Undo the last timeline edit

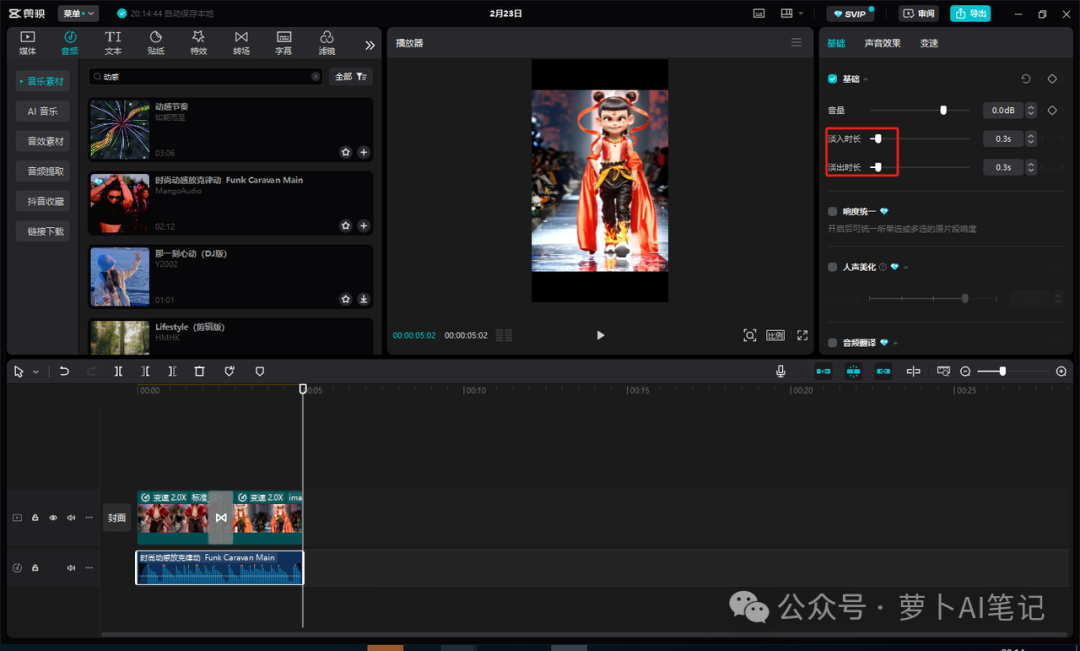click(x=64, y=371)
